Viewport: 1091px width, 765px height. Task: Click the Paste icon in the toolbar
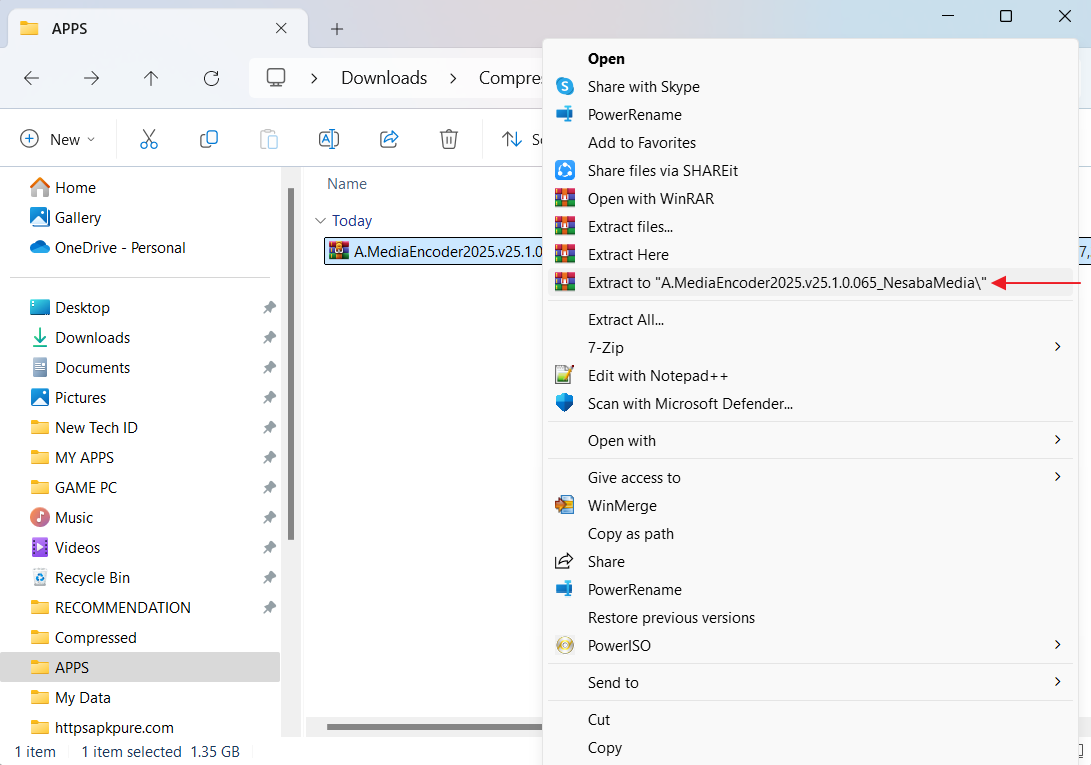pyautogui.click(x=269, y=139)
